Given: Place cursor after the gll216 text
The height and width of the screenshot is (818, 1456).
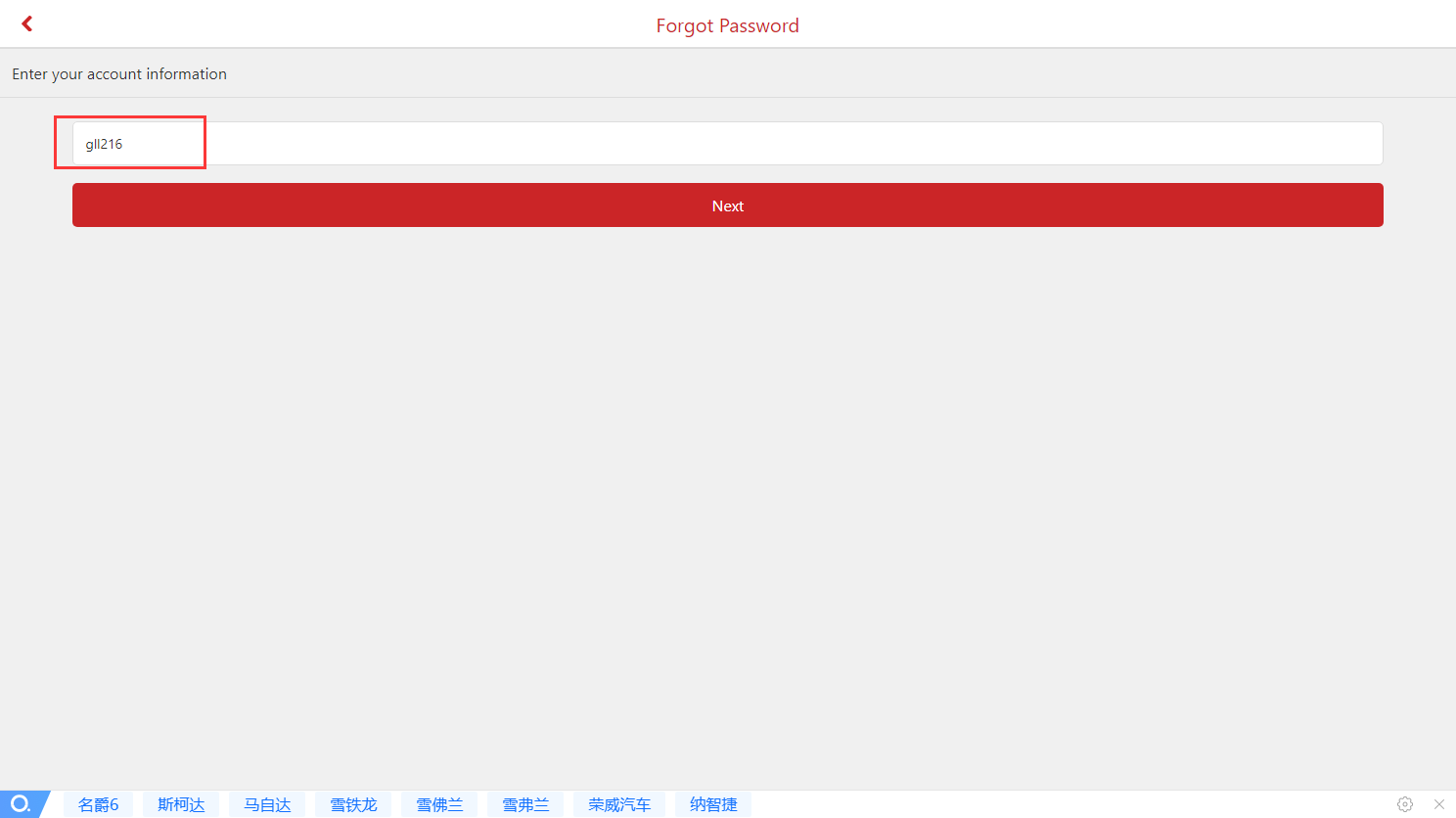Looking at the screenshot, I should pos(124,144).
